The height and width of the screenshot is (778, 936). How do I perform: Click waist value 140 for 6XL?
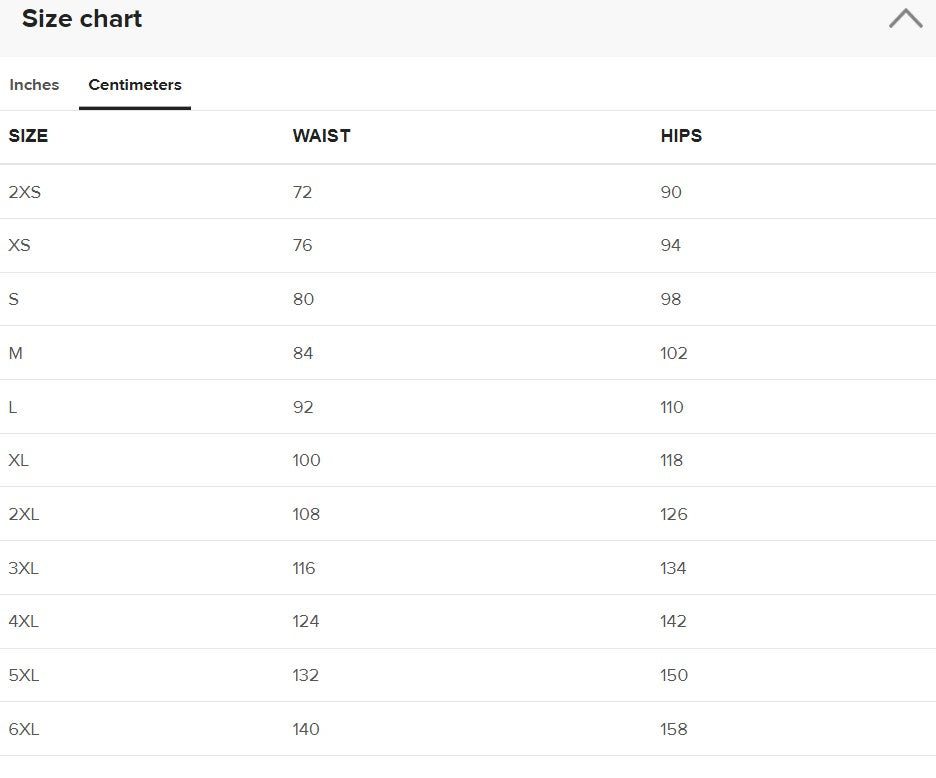pos(306,730)
